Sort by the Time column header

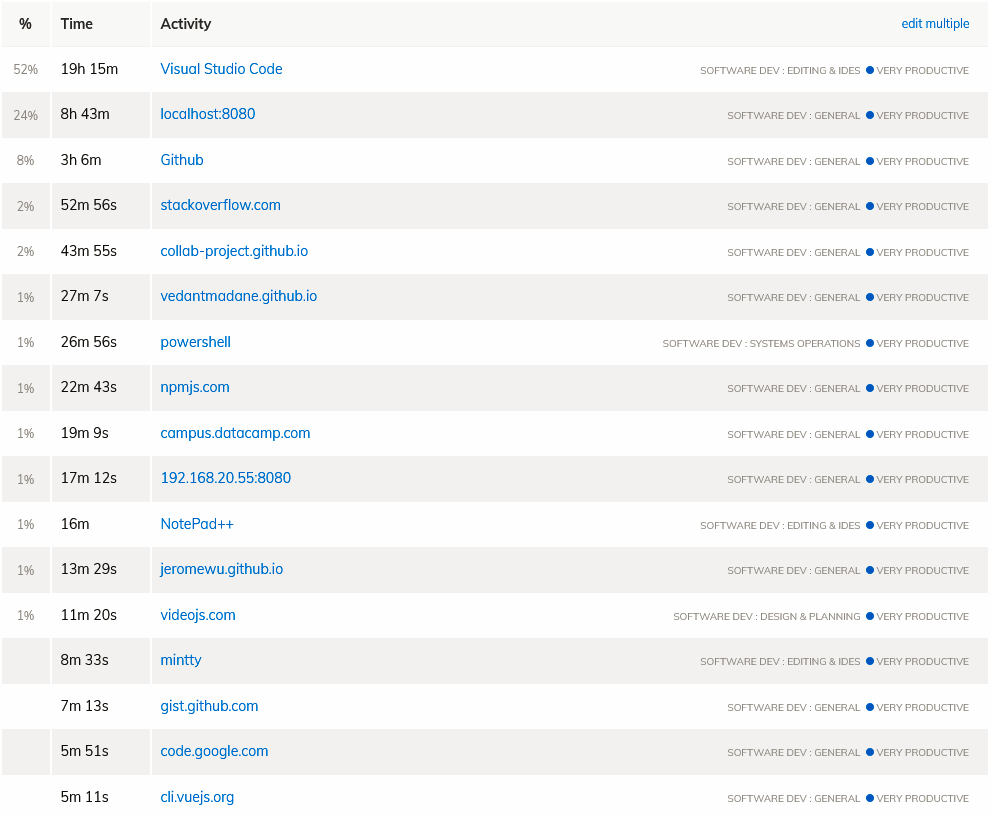point(76,24)
